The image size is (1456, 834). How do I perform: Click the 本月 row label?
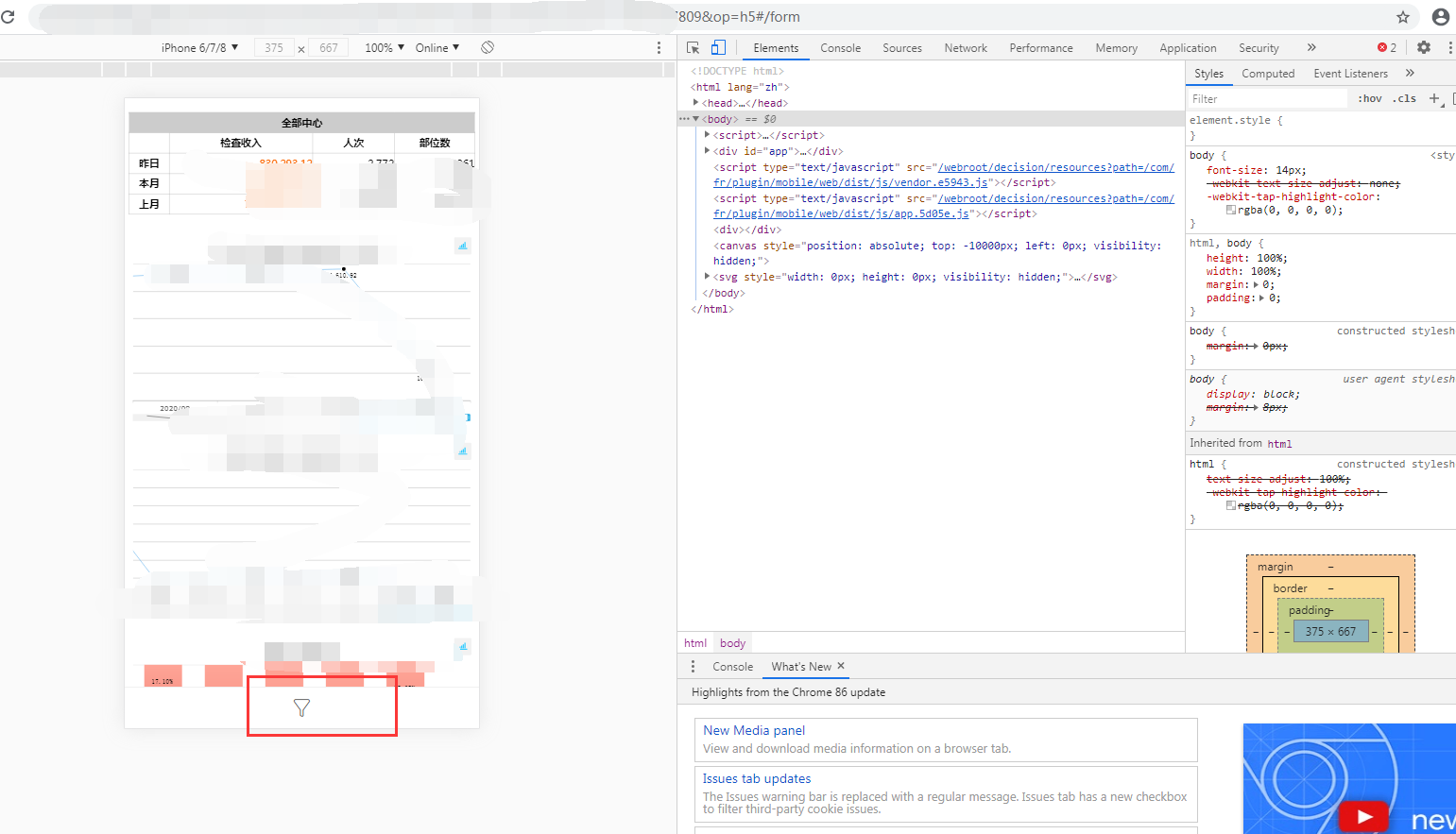[149, 183]
